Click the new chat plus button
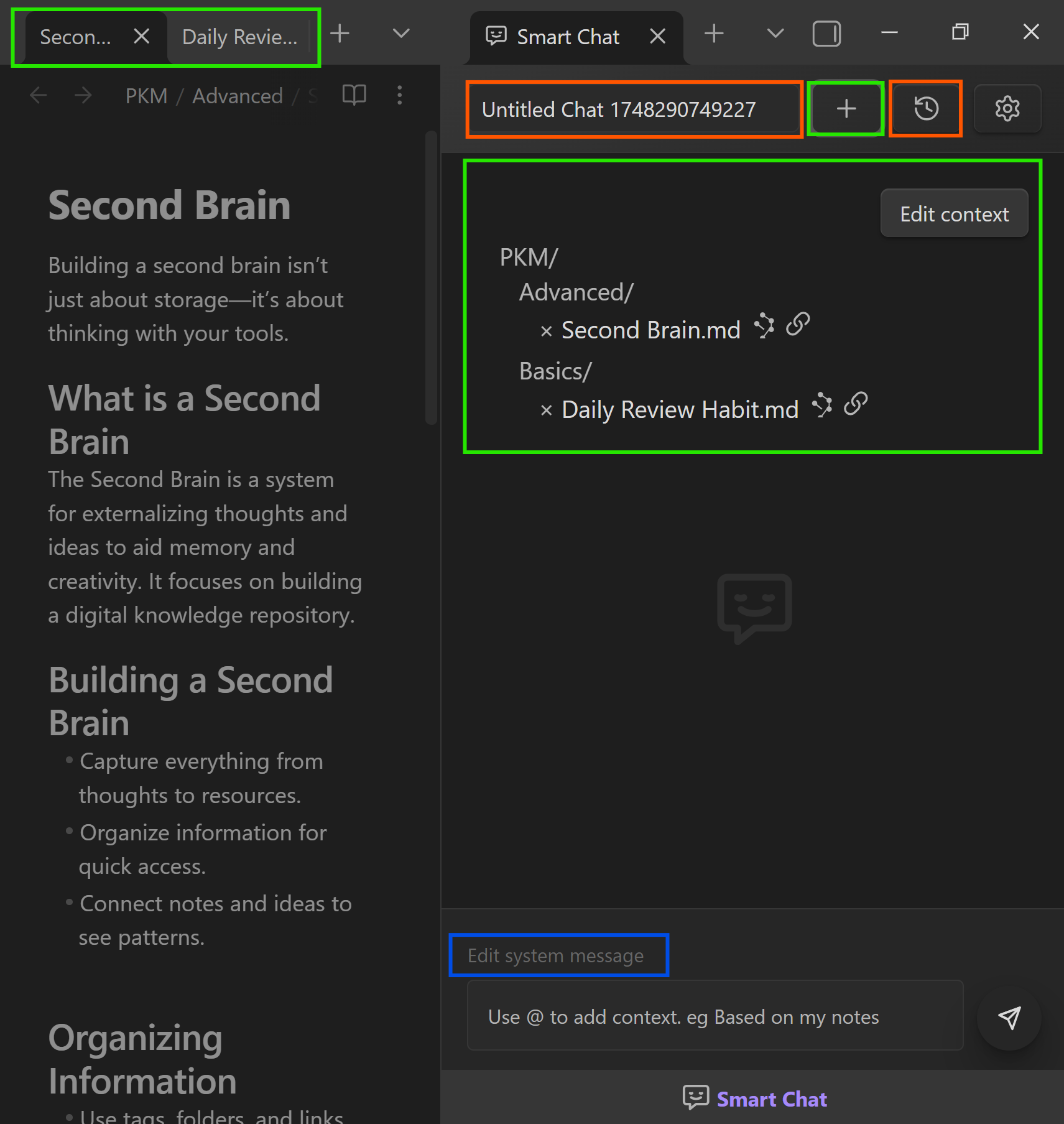The height and width of the screenshot is (1124, 1064). tap(845, 109)
